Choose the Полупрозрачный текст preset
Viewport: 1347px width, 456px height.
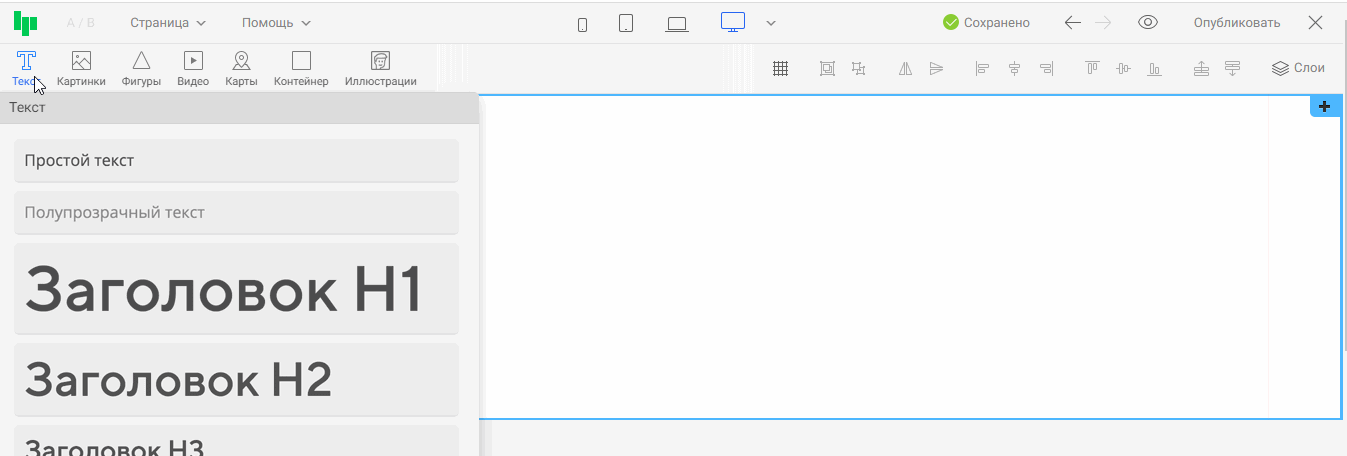click(236, 213)
